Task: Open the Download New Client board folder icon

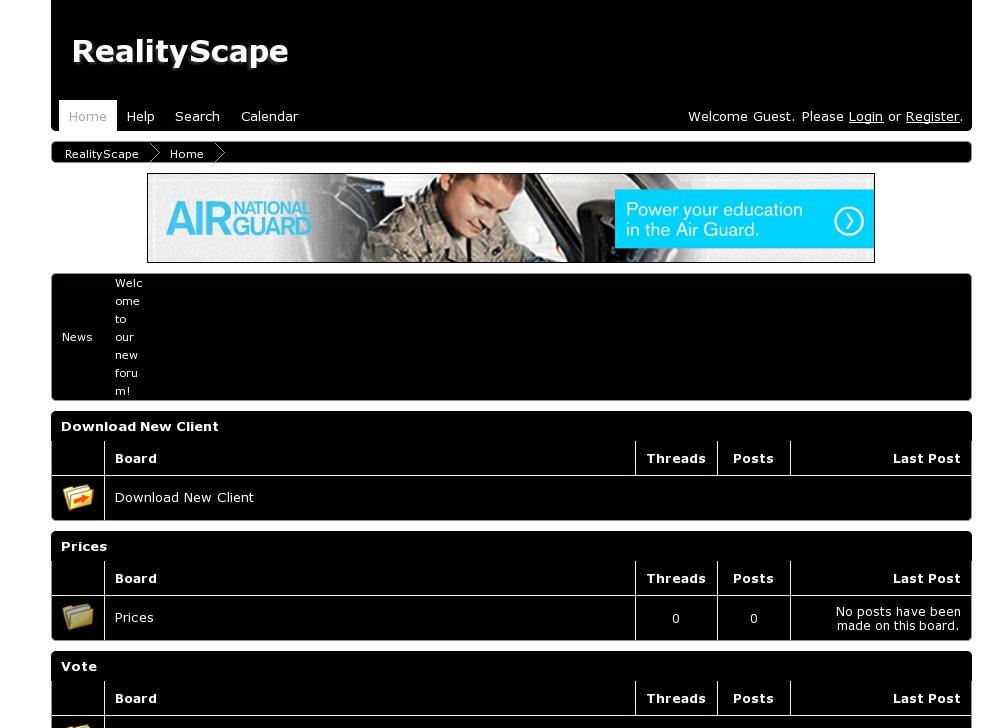Action: pos(78,497)
